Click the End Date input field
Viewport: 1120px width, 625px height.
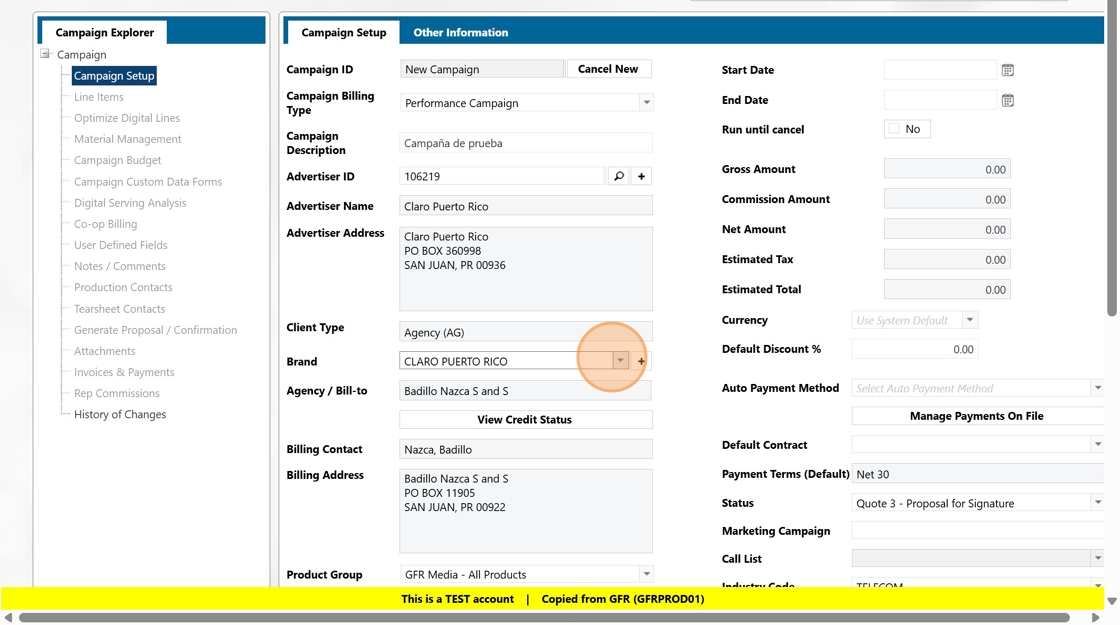pyautogui.click(x=940, y=100)
